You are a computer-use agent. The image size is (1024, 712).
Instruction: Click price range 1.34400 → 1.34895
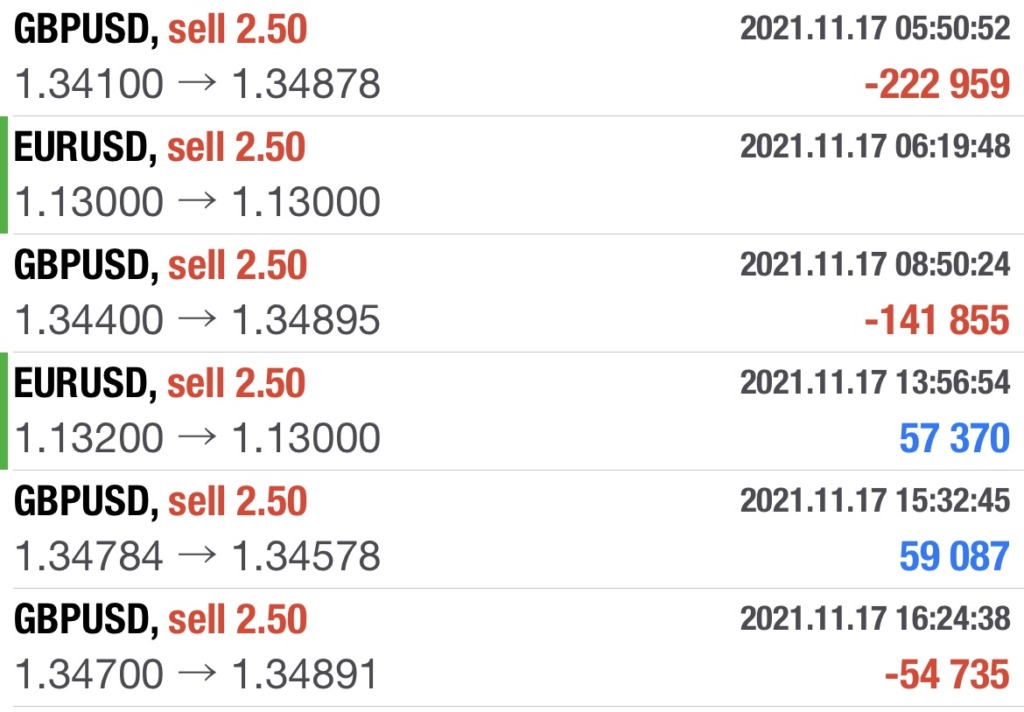[197, 320]
